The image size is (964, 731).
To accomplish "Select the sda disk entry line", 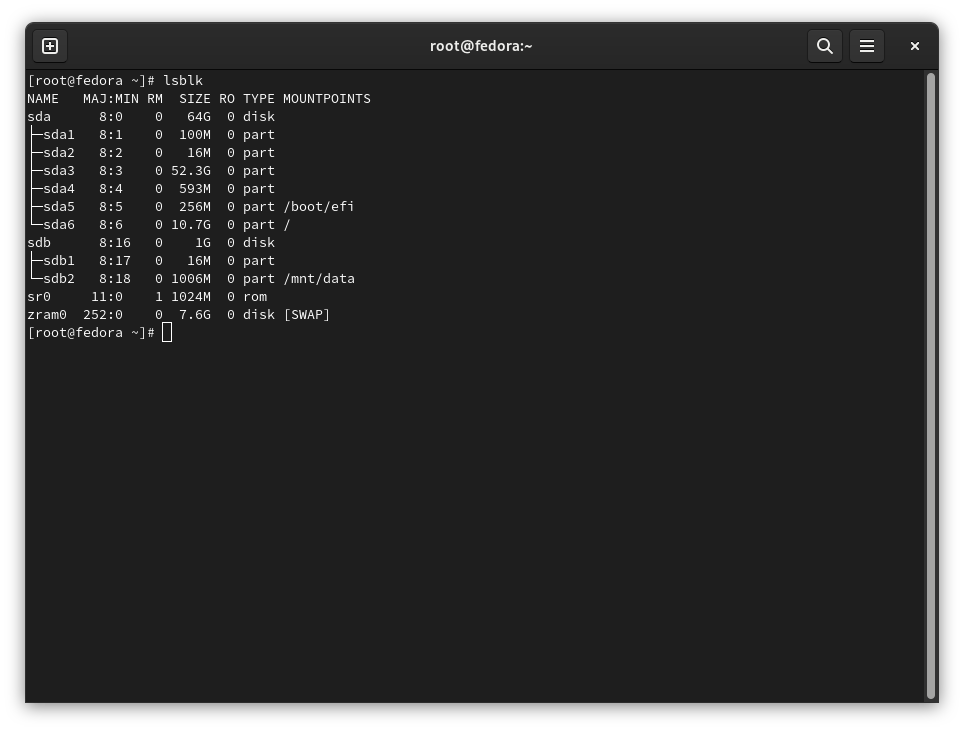I will coord(150,116).
